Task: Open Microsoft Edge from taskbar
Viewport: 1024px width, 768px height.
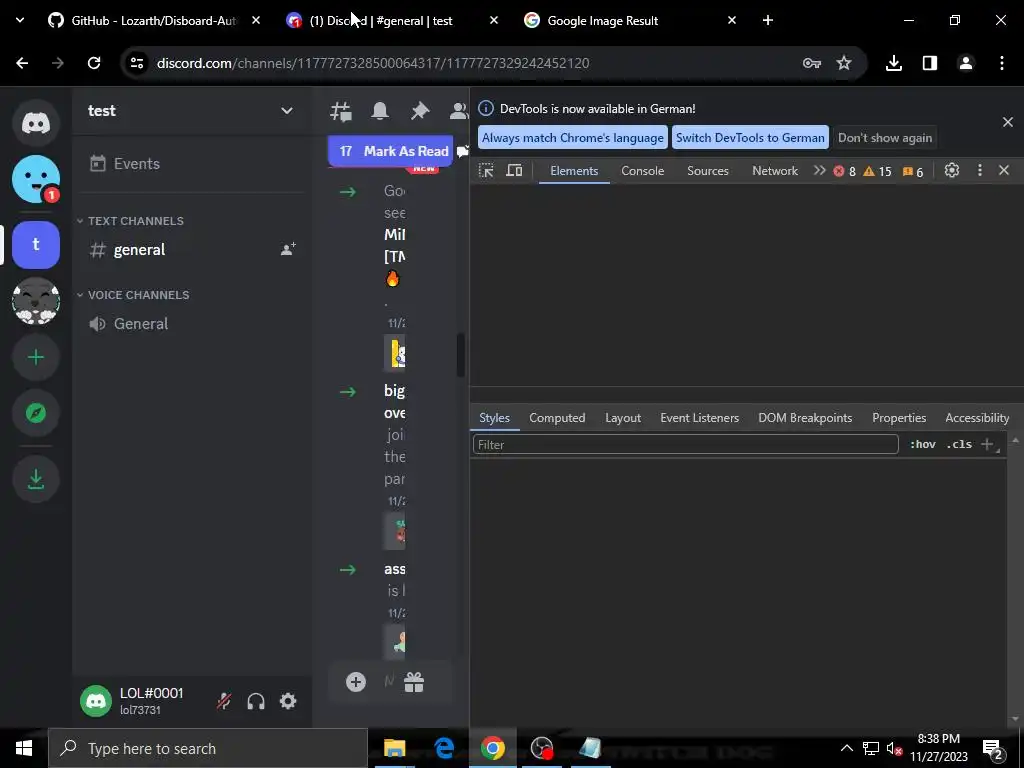Action: point(444,748)
